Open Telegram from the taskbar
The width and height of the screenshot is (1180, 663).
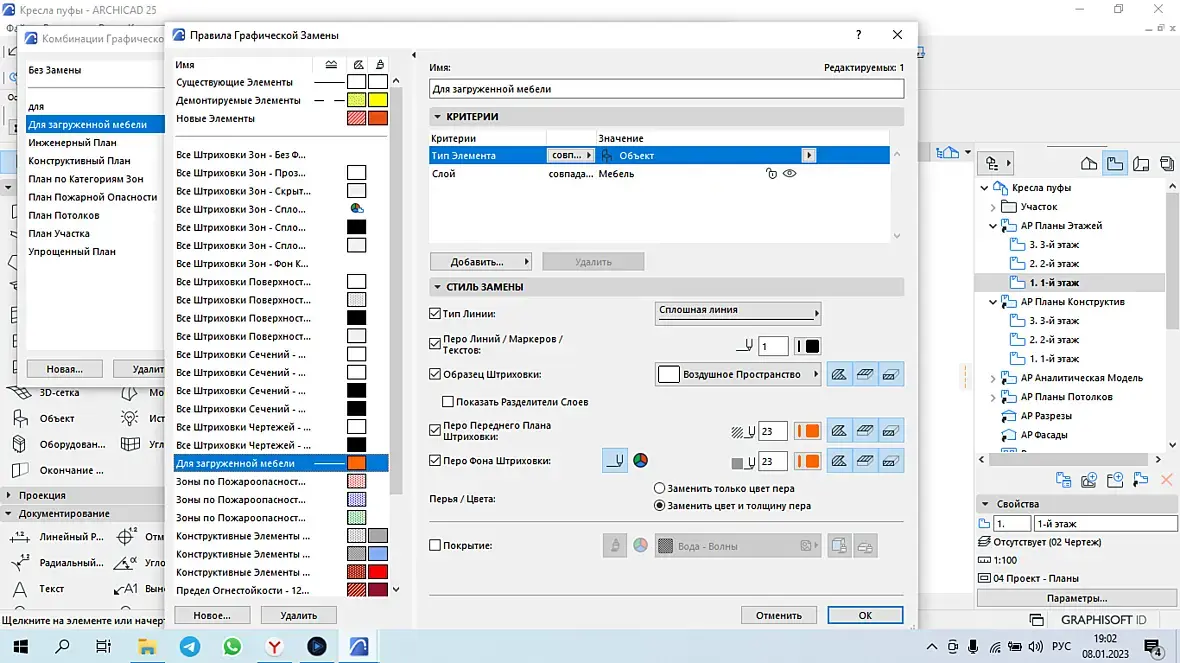click(190, 646)
